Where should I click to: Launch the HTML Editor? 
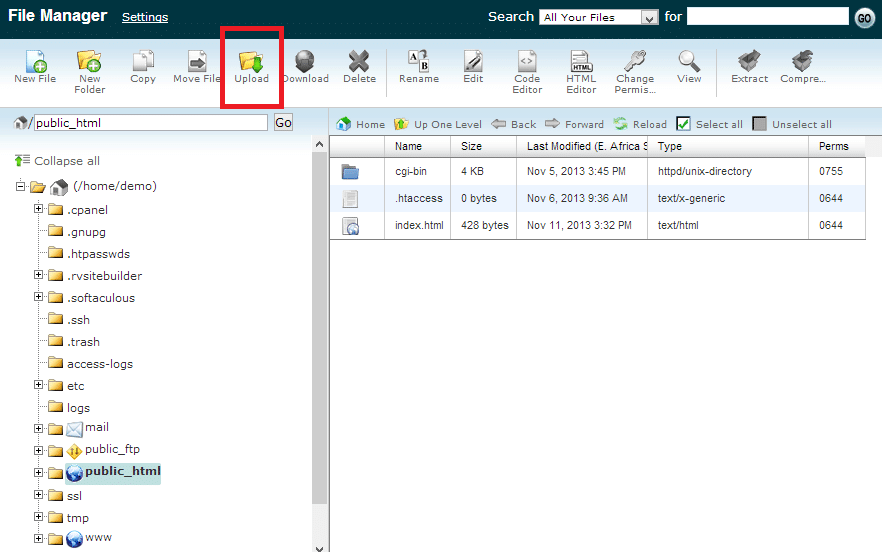tap(581, 70)
